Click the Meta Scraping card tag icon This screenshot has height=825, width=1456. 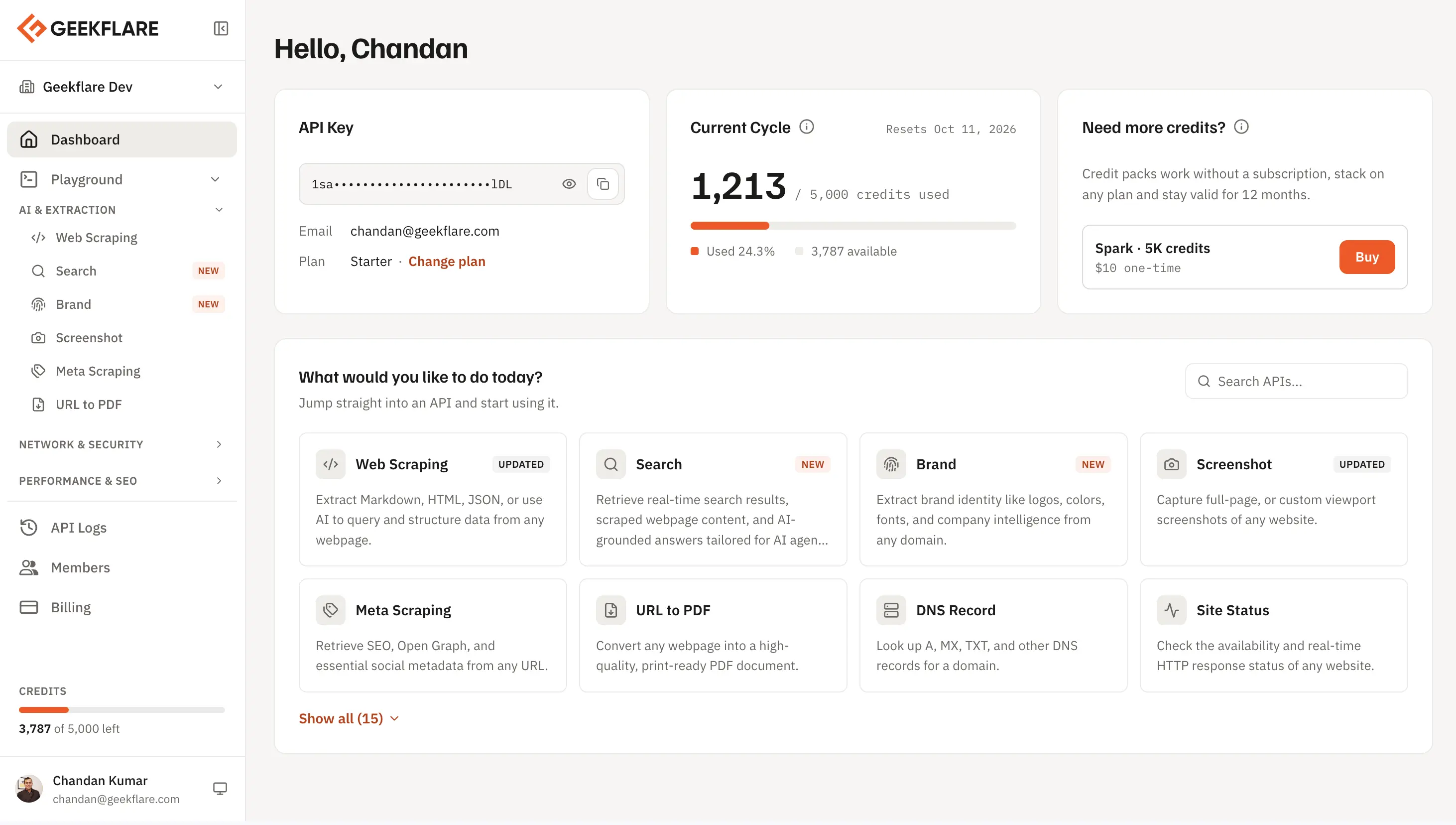pos(331,610)
